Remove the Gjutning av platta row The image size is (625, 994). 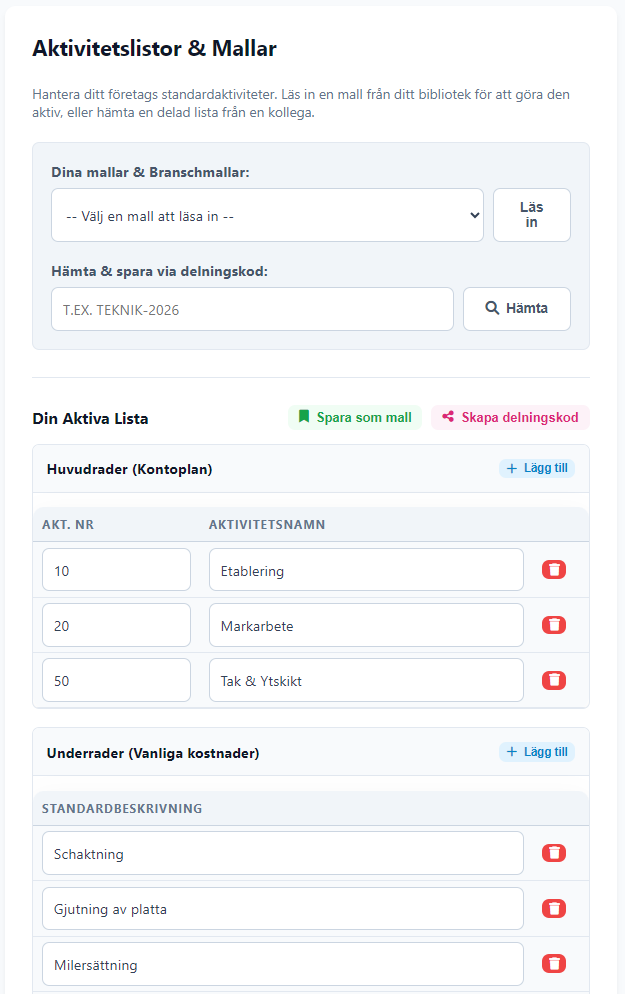tap(553, 909)
